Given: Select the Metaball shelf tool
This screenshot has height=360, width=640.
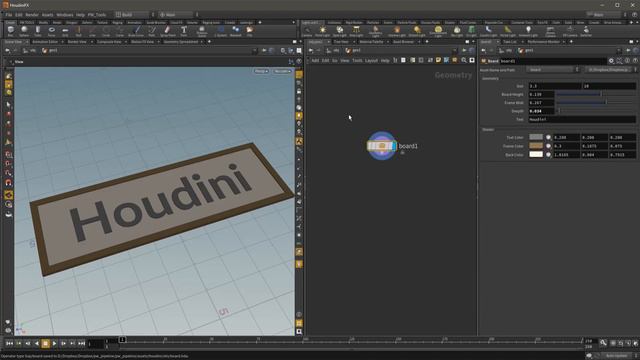Looking at the screenshot, I should tap(236, 31).
